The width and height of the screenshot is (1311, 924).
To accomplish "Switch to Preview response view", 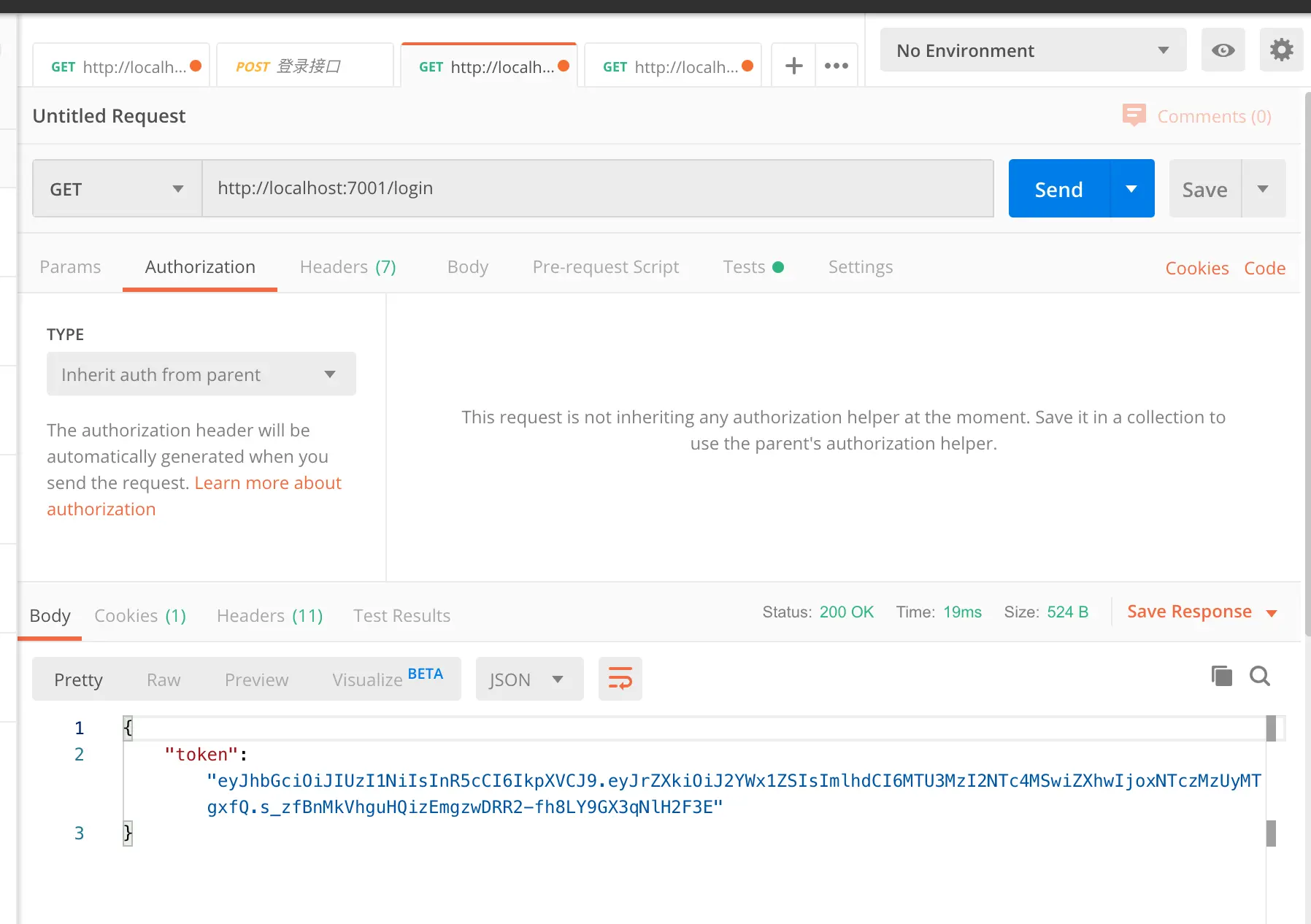I will click(257, 679).
